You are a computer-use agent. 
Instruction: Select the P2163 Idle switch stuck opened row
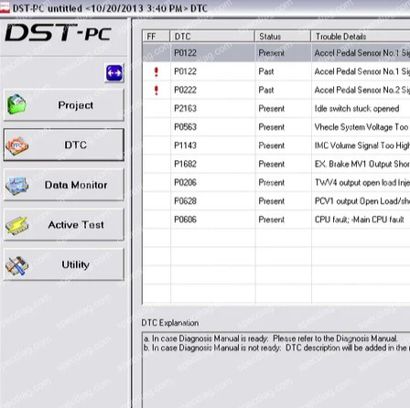click(276, 109)
